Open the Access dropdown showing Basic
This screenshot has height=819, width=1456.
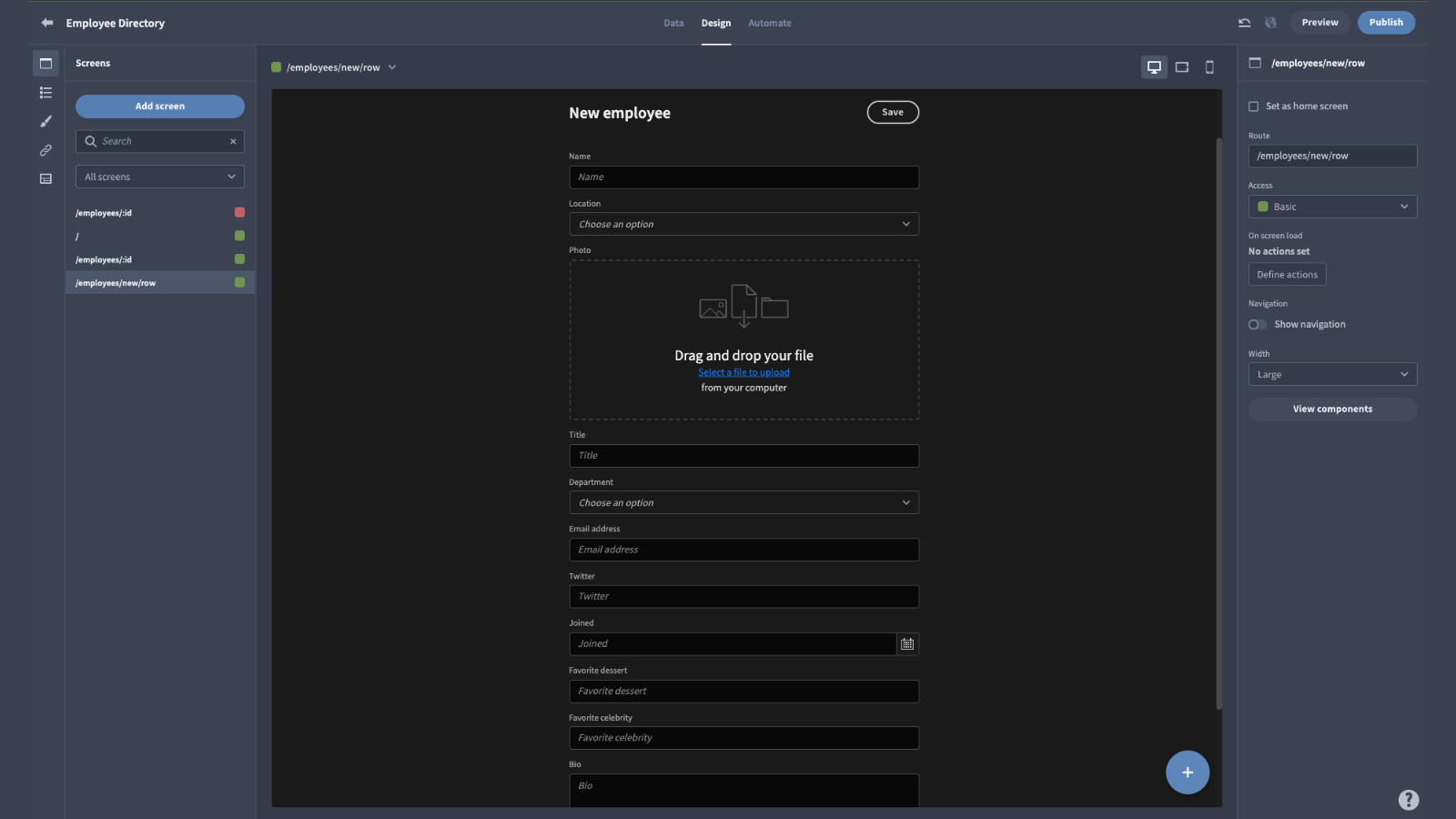tap(1331, 206)
